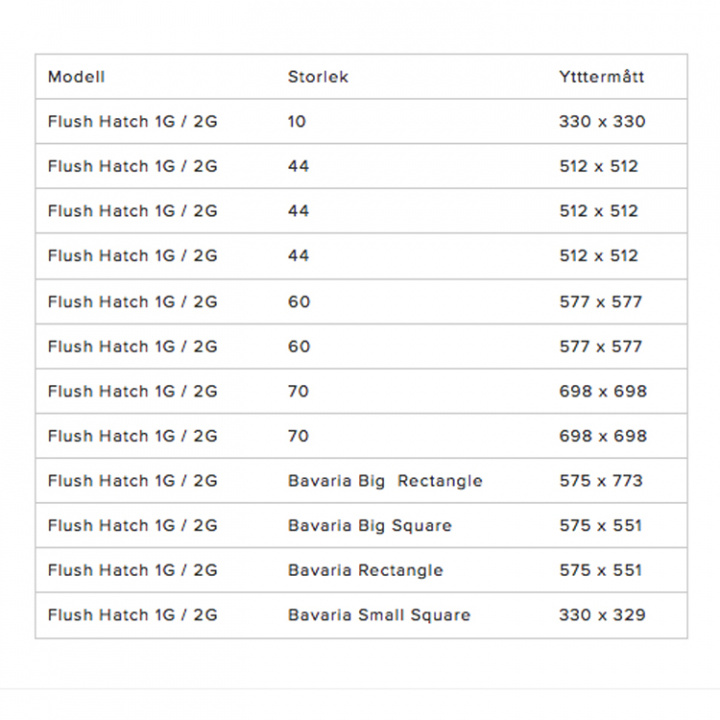Click outer dimension in the plain Bavaria Rectangle row

point(600,571)
